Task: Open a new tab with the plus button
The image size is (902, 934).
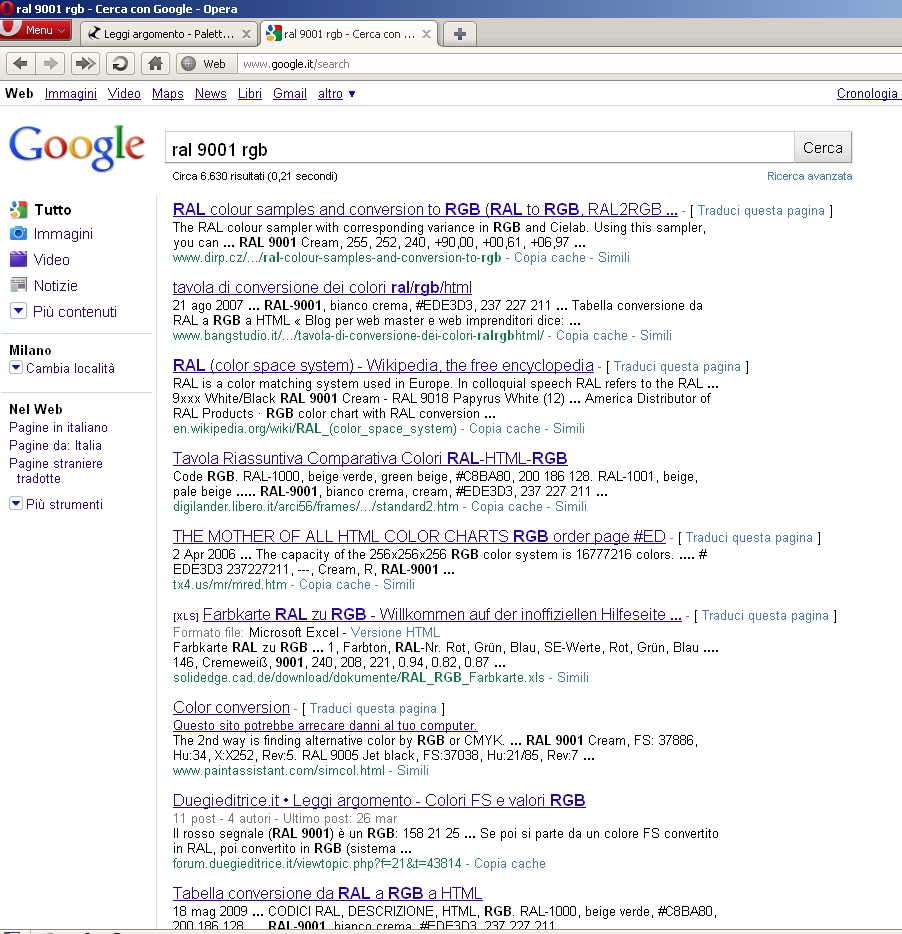Action: coord(459,34)
